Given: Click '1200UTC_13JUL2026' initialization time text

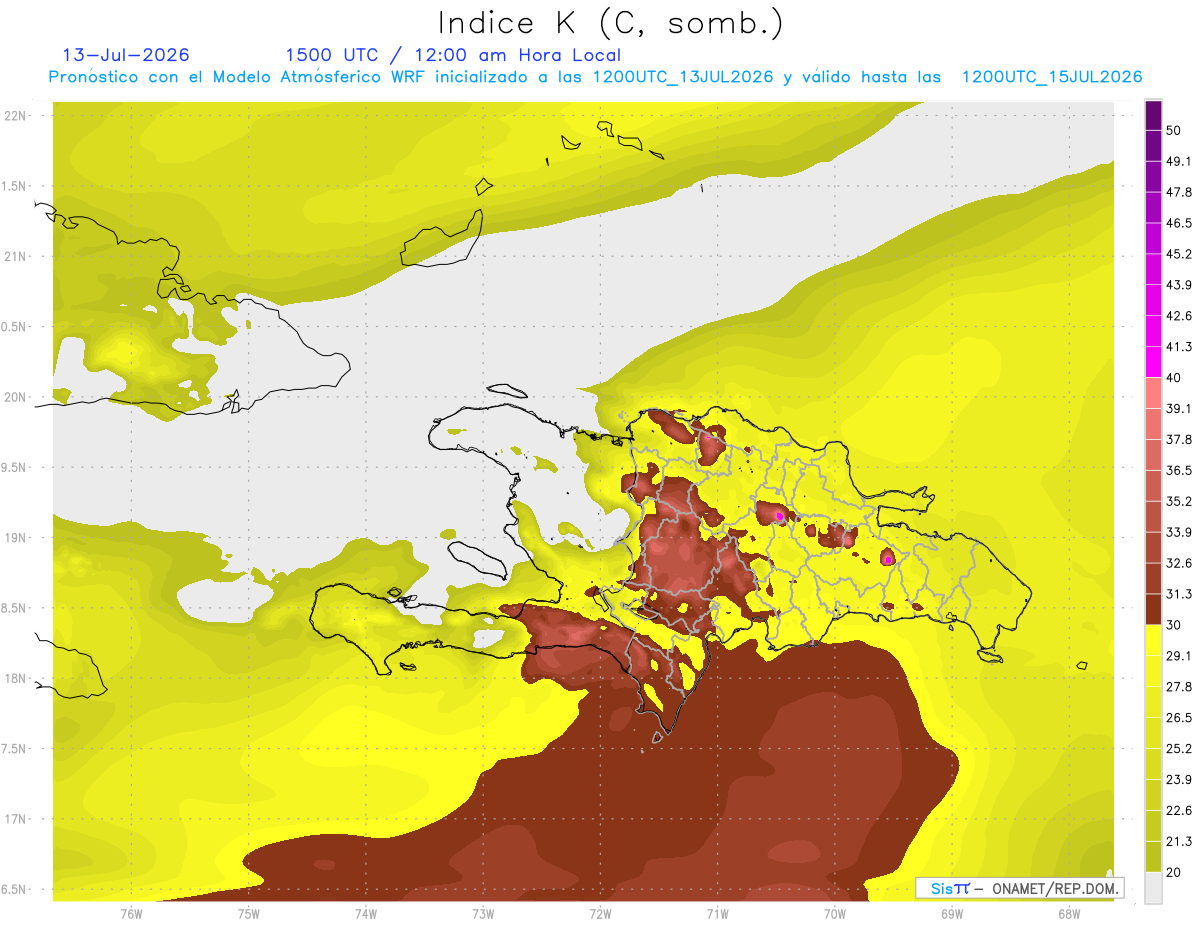Looking at the screenshot, I should [683, 77].
